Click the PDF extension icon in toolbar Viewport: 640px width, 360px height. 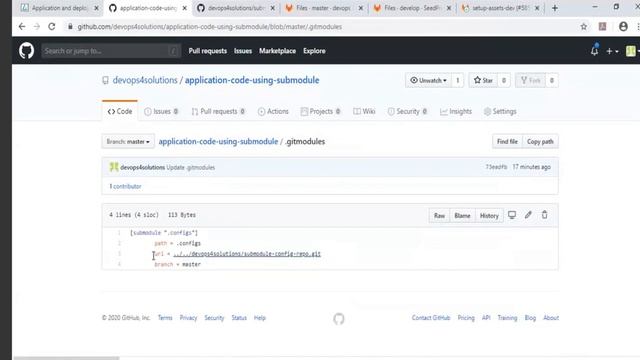tap(602, 27)
